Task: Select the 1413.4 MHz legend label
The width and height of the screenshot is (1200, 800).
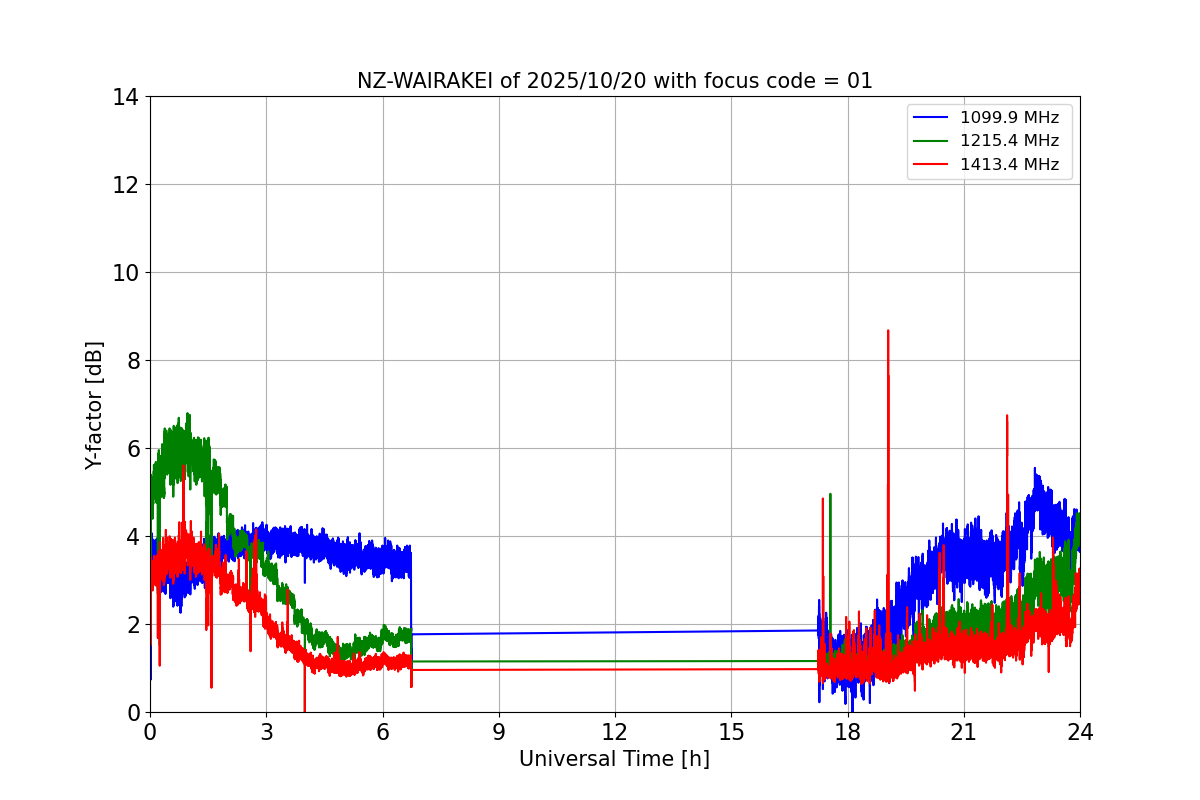Action: point(1009,165)
